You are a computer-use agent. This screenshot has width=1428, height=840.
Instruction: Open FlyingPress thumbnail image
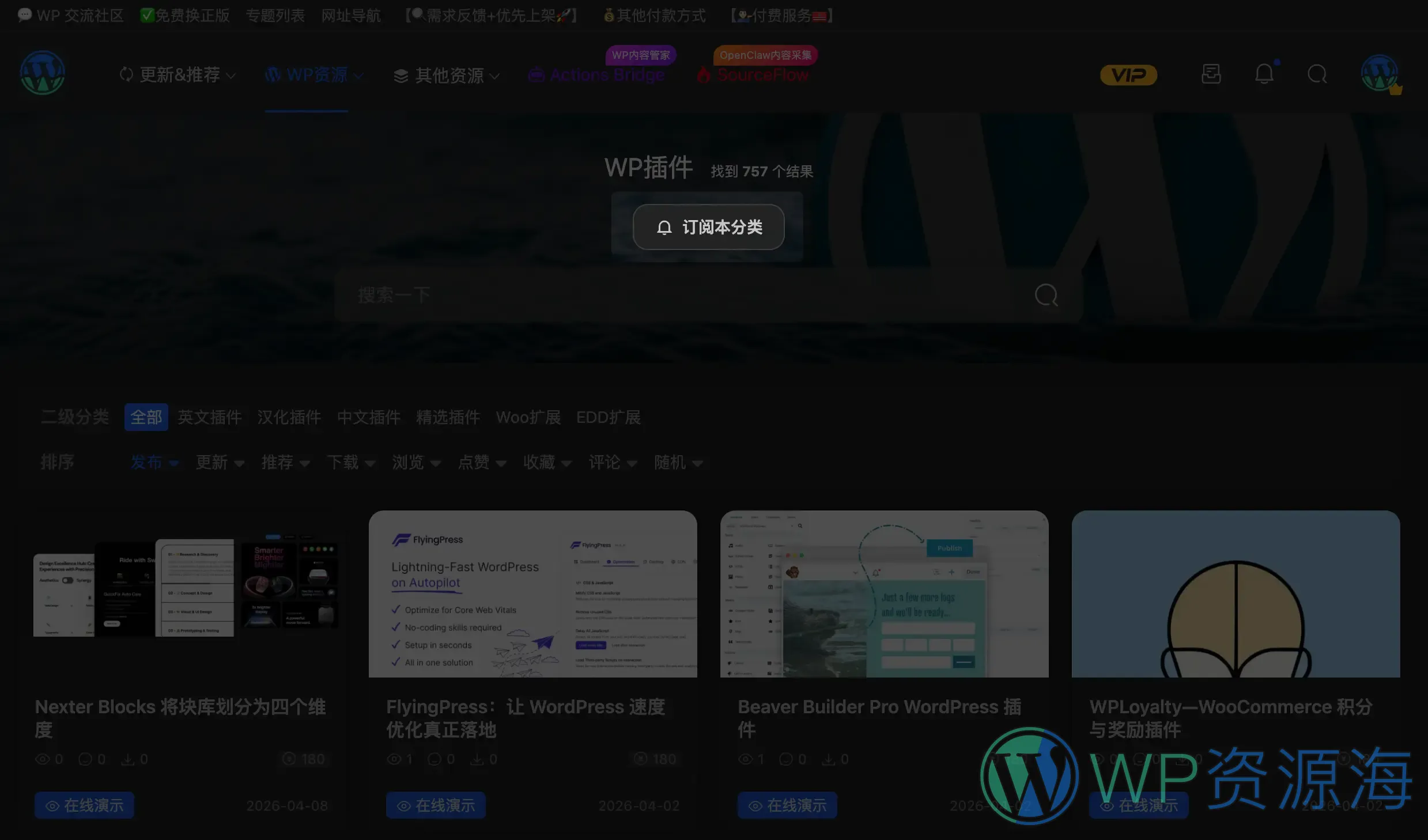pyautogui.click(x=533, y=594)
